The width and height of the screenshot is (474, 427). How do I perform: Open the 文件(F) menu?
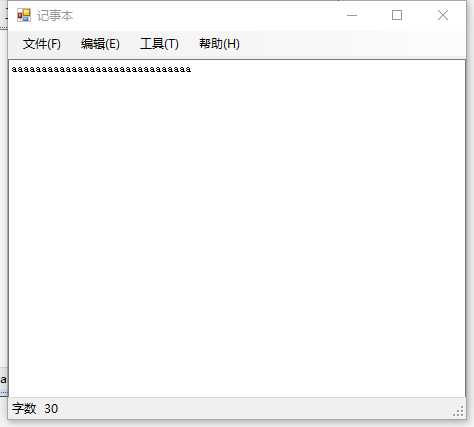click(42, 44)
